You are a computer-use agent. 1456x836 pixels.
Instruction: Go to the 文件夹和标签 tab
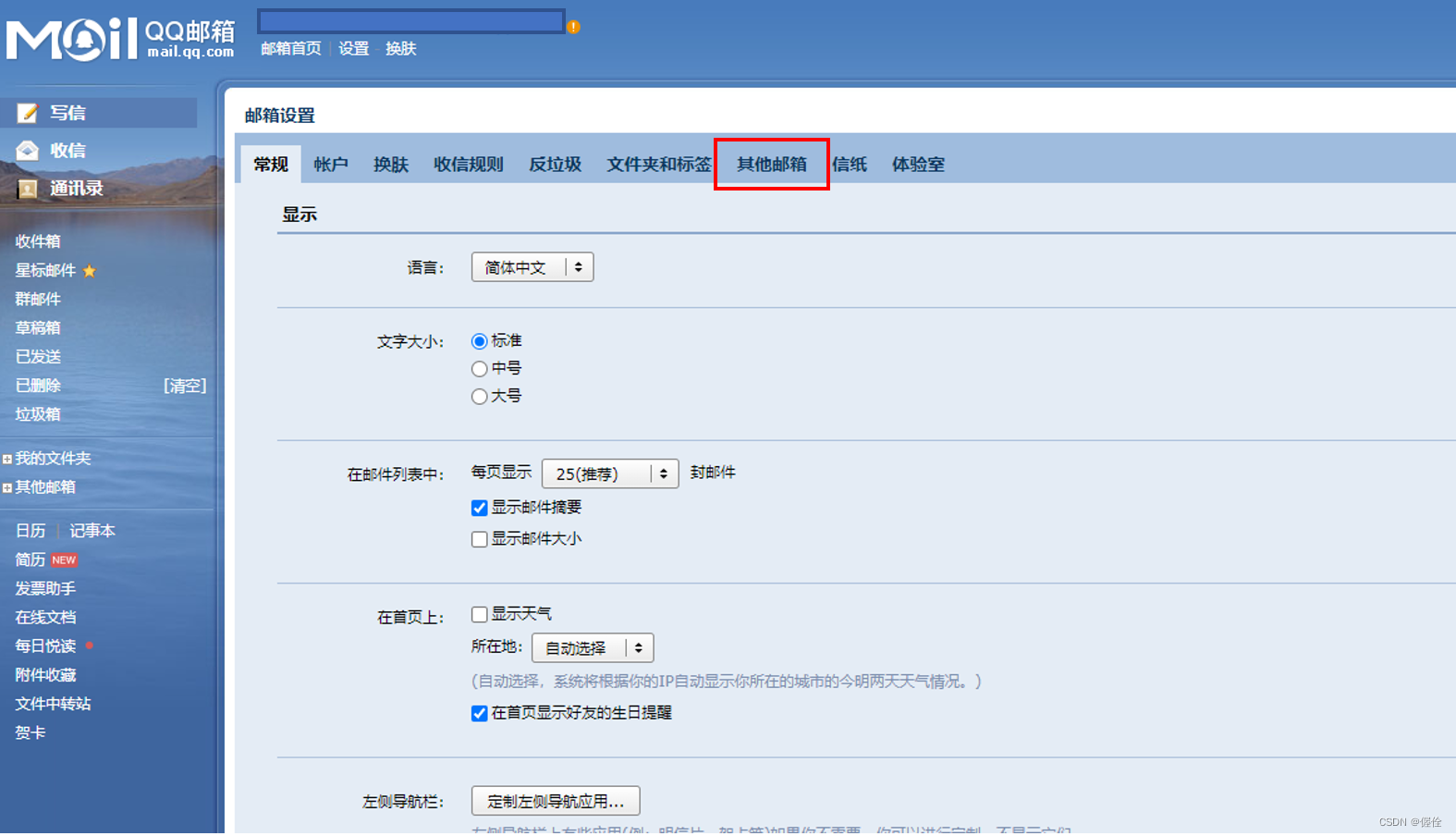pyautogui.click(x=658, y=165)
